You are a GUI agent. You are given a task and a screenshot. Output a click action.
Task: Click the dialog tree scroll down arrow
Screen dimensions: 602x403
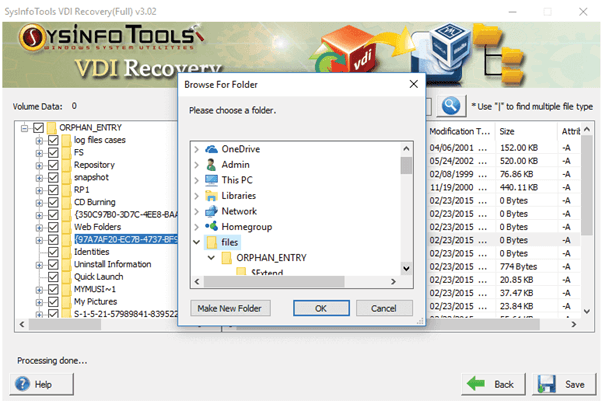(406, 268)
